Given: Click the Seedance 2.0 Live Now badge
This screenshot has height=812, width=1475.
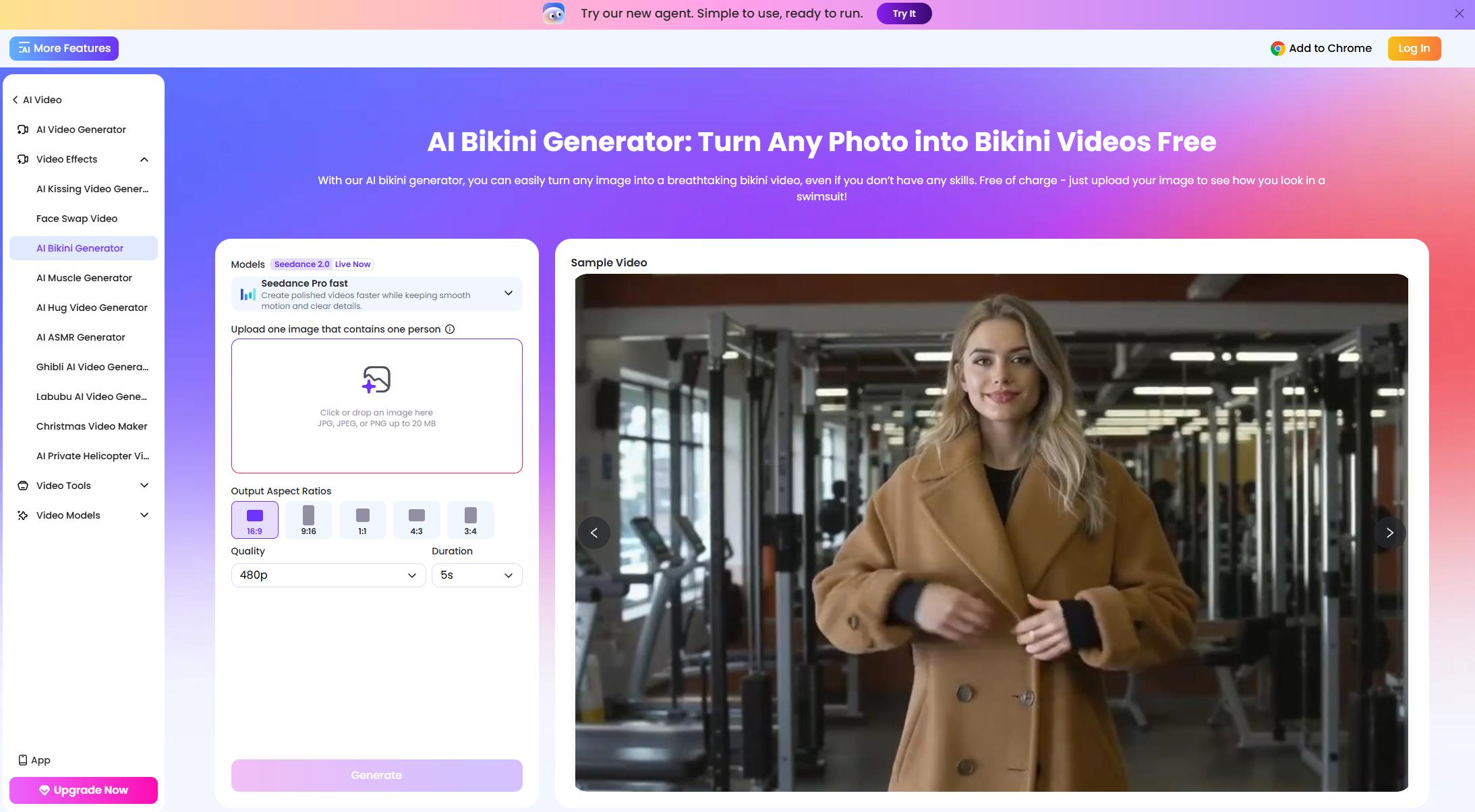Looking at the screenshot, I should click(322, 264).
